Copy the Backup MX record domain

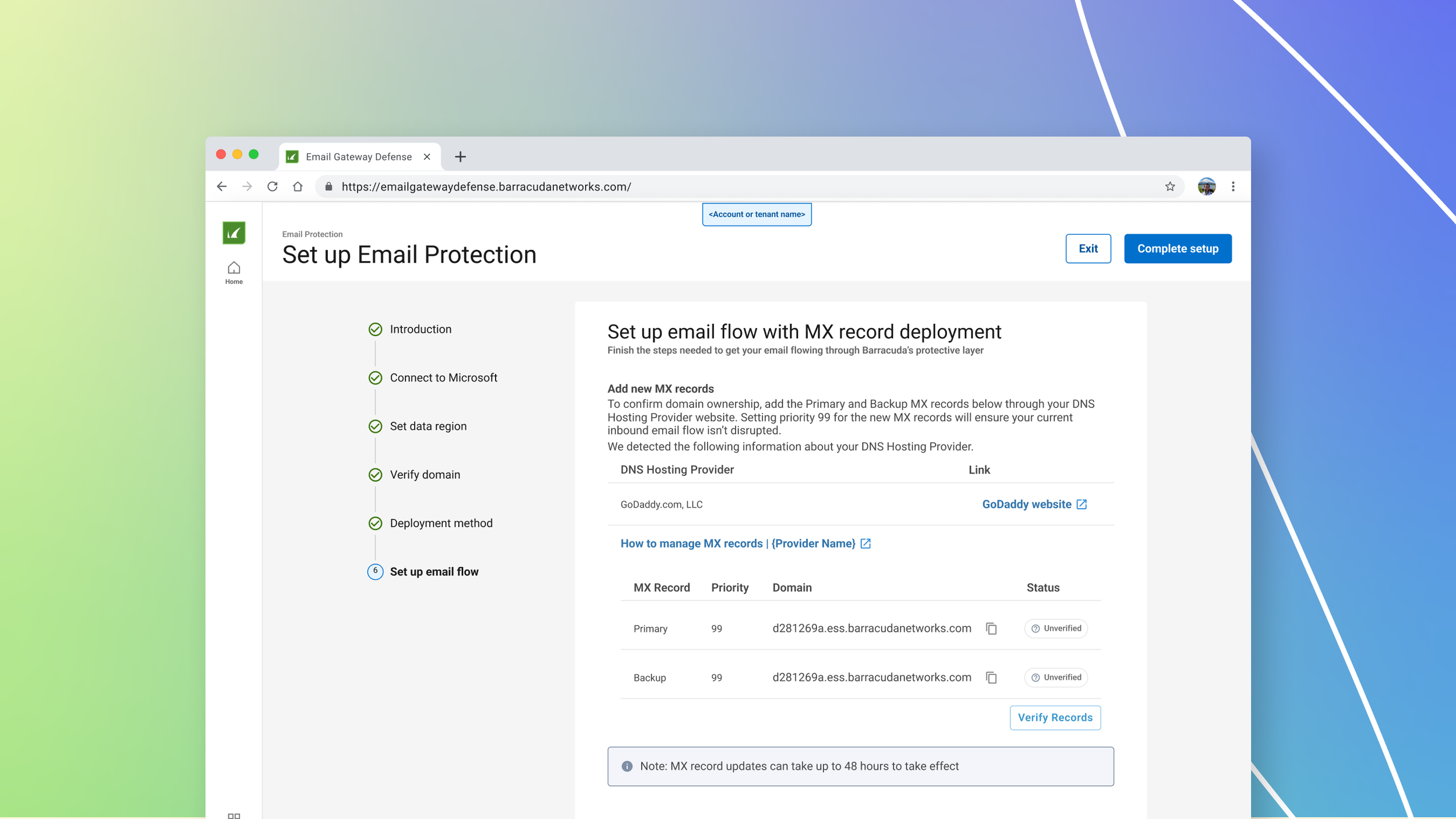click(991, 677)
